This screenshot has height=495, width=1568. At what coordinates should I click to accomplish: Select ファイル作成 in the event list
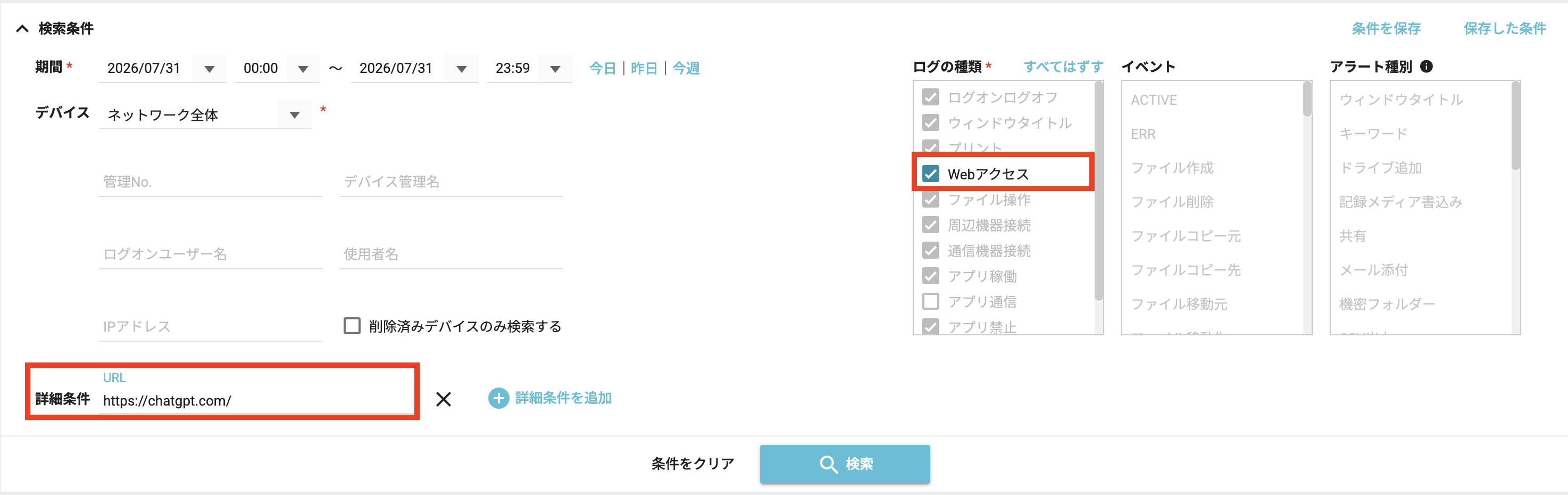(x=1172, y=168)
